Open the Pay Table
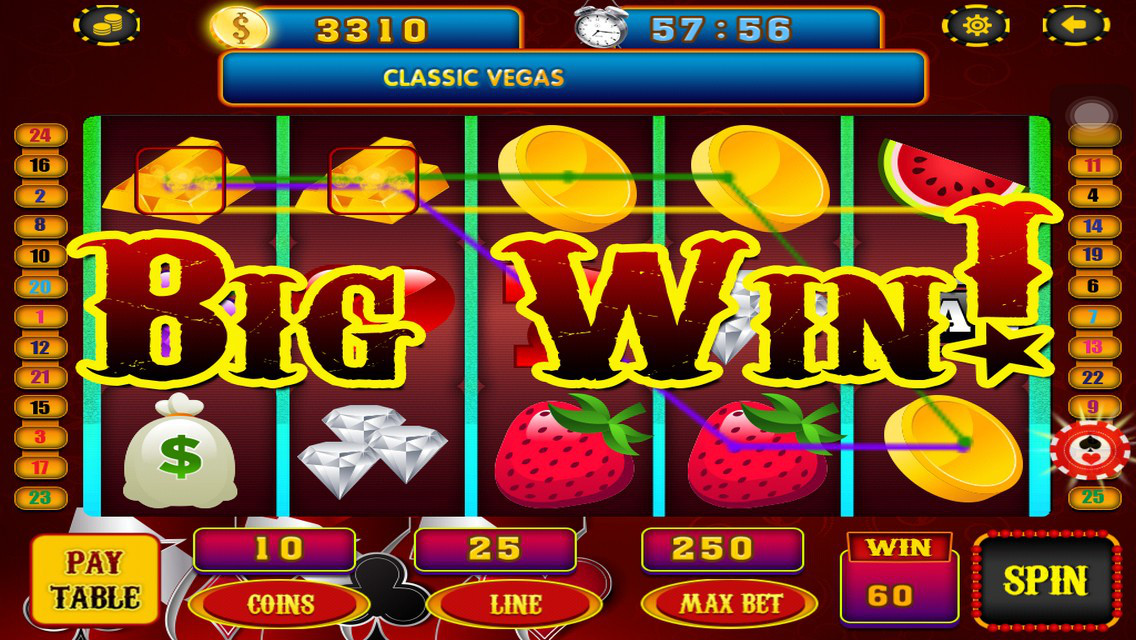Screen dimensions: 1136x640 tap(96, 581)
